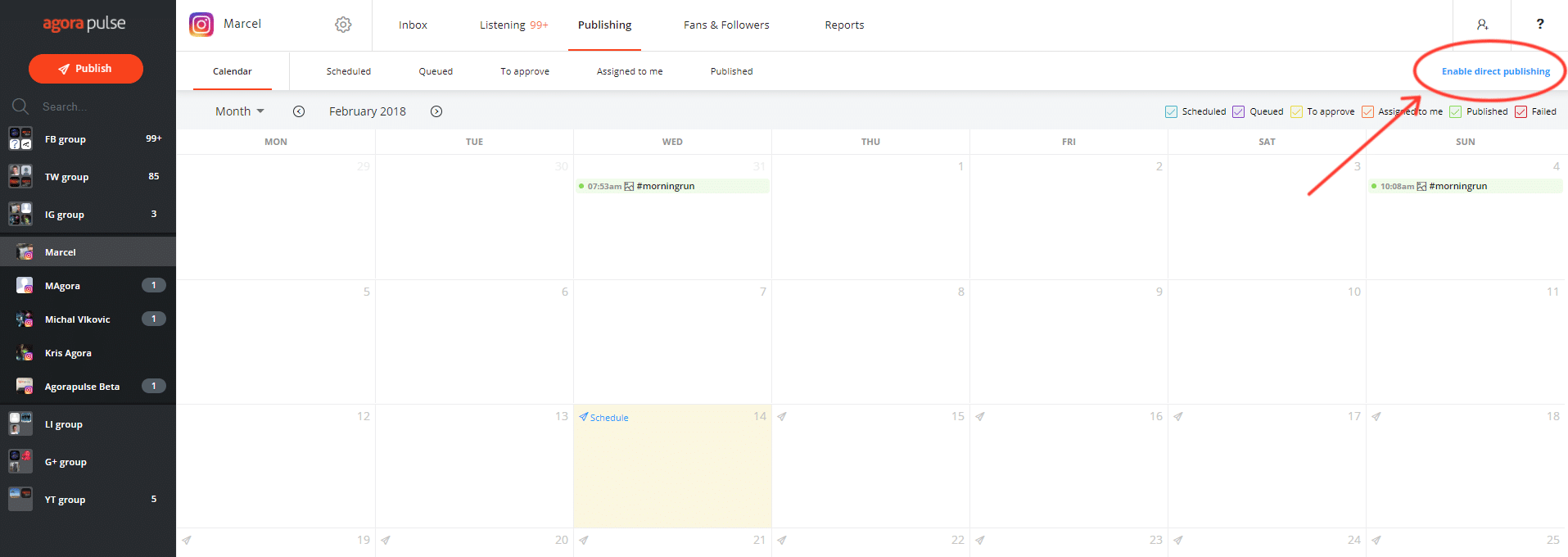This screenshot has height=557, width=1568.
Task: Click the add user icon
Action: [1482, 25]
